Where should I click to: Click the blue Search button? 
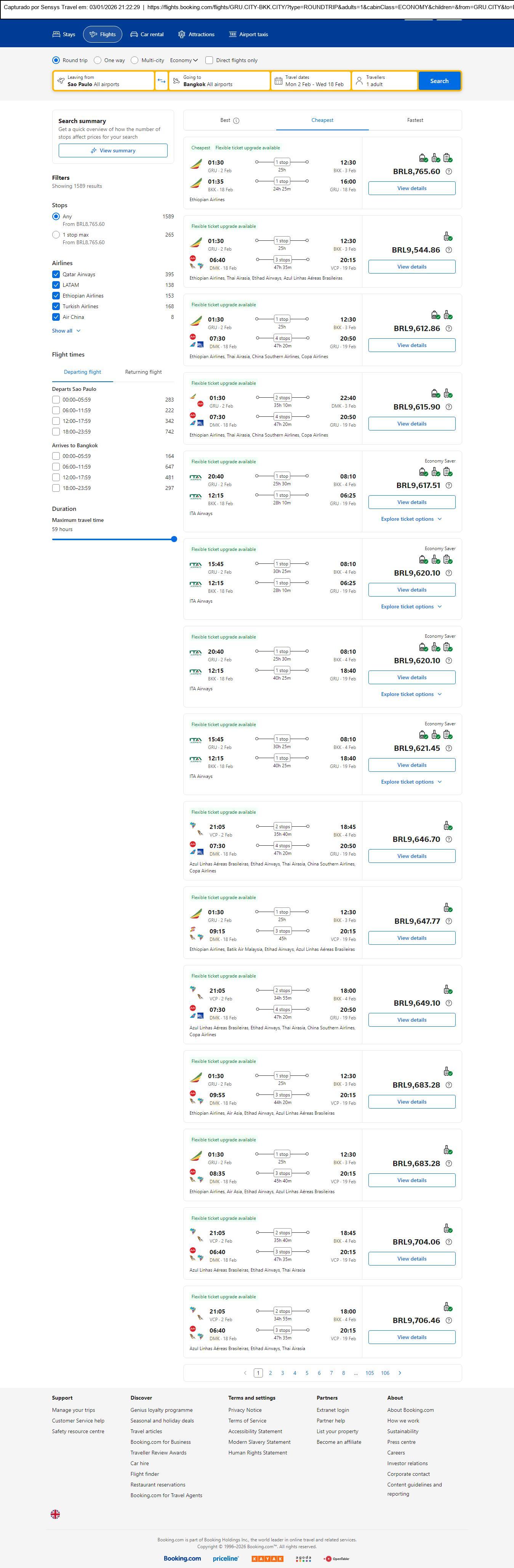439,81
